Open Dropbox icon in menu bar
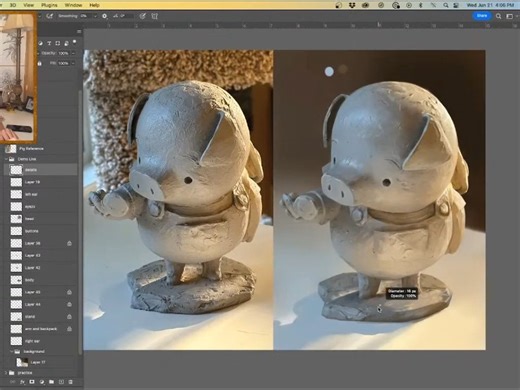The image size is (520, 390). tap(352, 5)
